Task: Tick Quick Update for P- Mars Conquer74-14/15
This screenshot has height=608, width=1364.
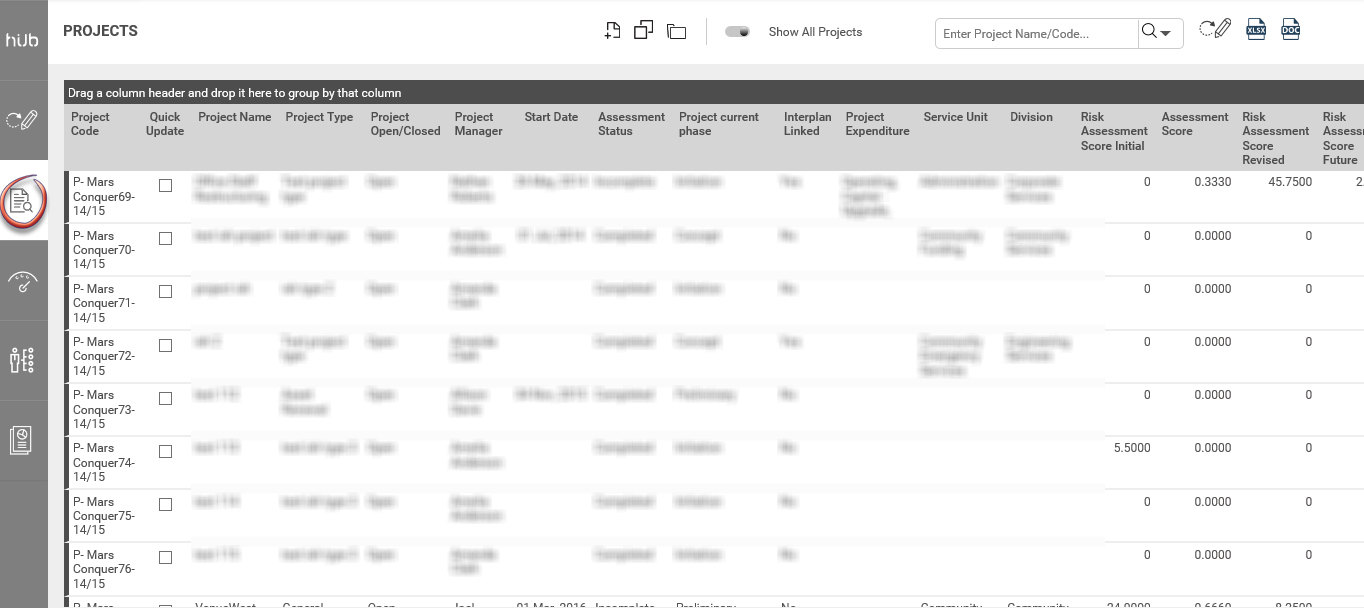Action: point(166,452)
